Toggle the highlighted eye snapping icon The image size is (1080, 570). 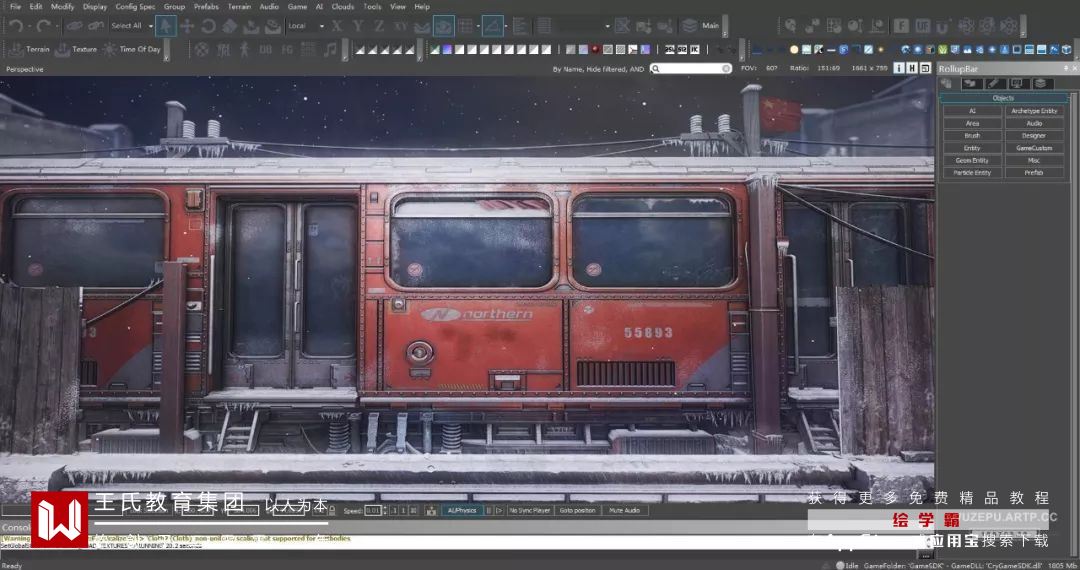(x=444, y=26)
